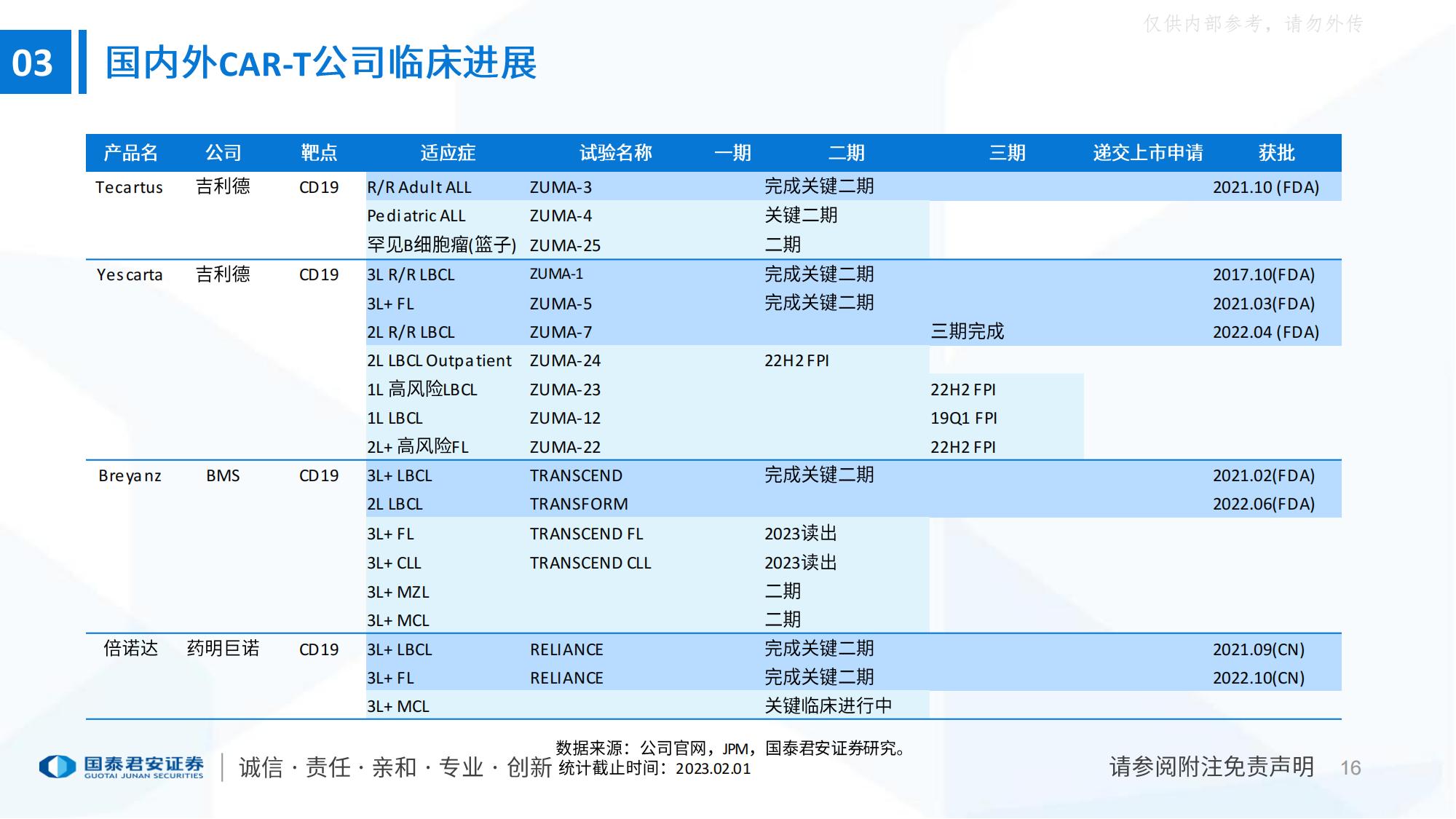Click the 倍诺达 product name cell
Screen dimensions: 1456x819
[x=130, y=649]
